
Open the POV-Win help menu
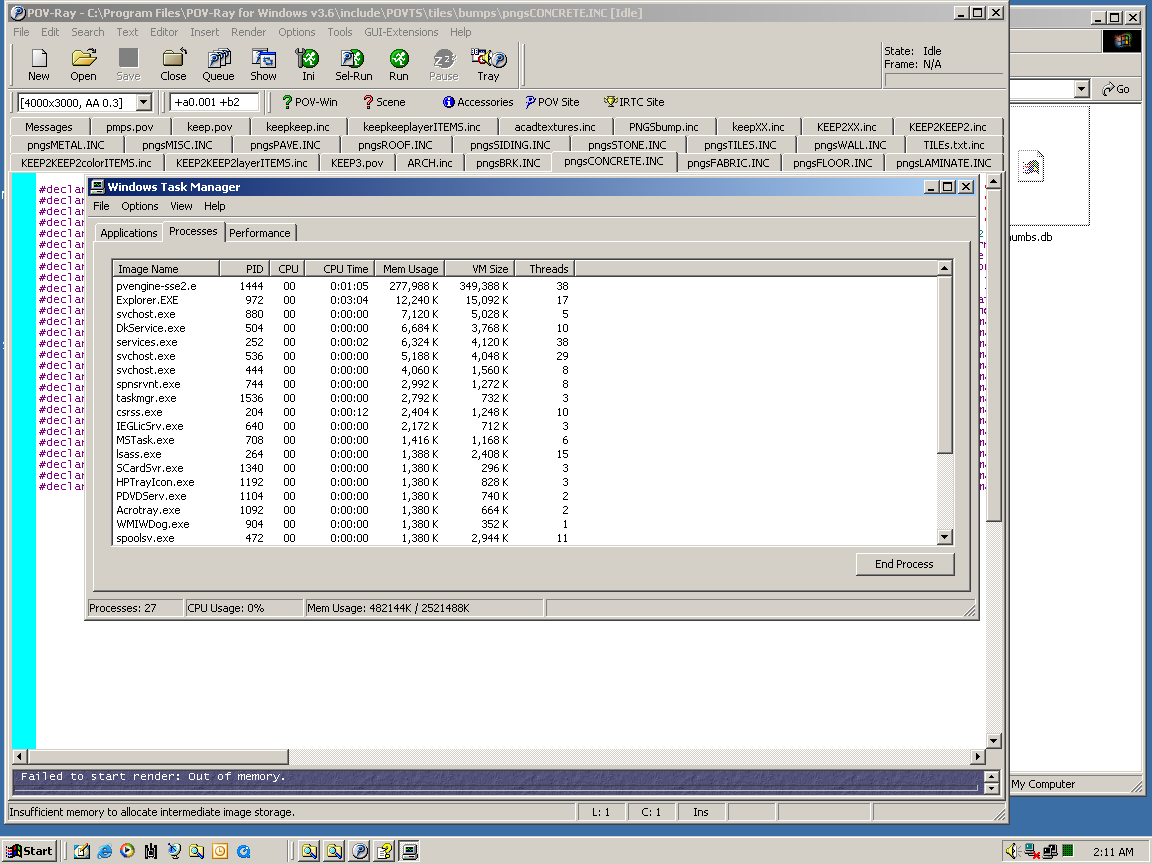[309, 102]
